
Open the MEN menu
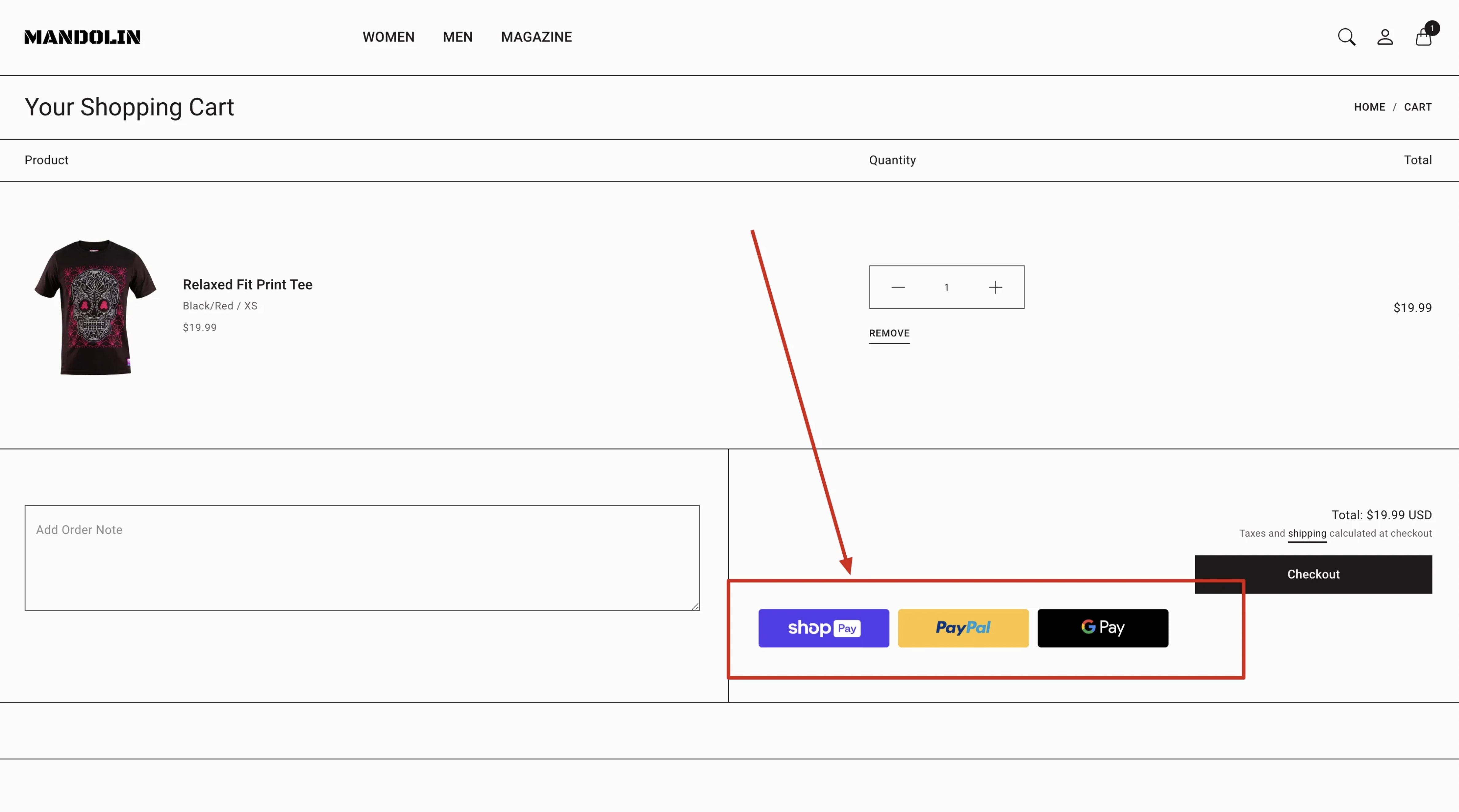point(458,37)
